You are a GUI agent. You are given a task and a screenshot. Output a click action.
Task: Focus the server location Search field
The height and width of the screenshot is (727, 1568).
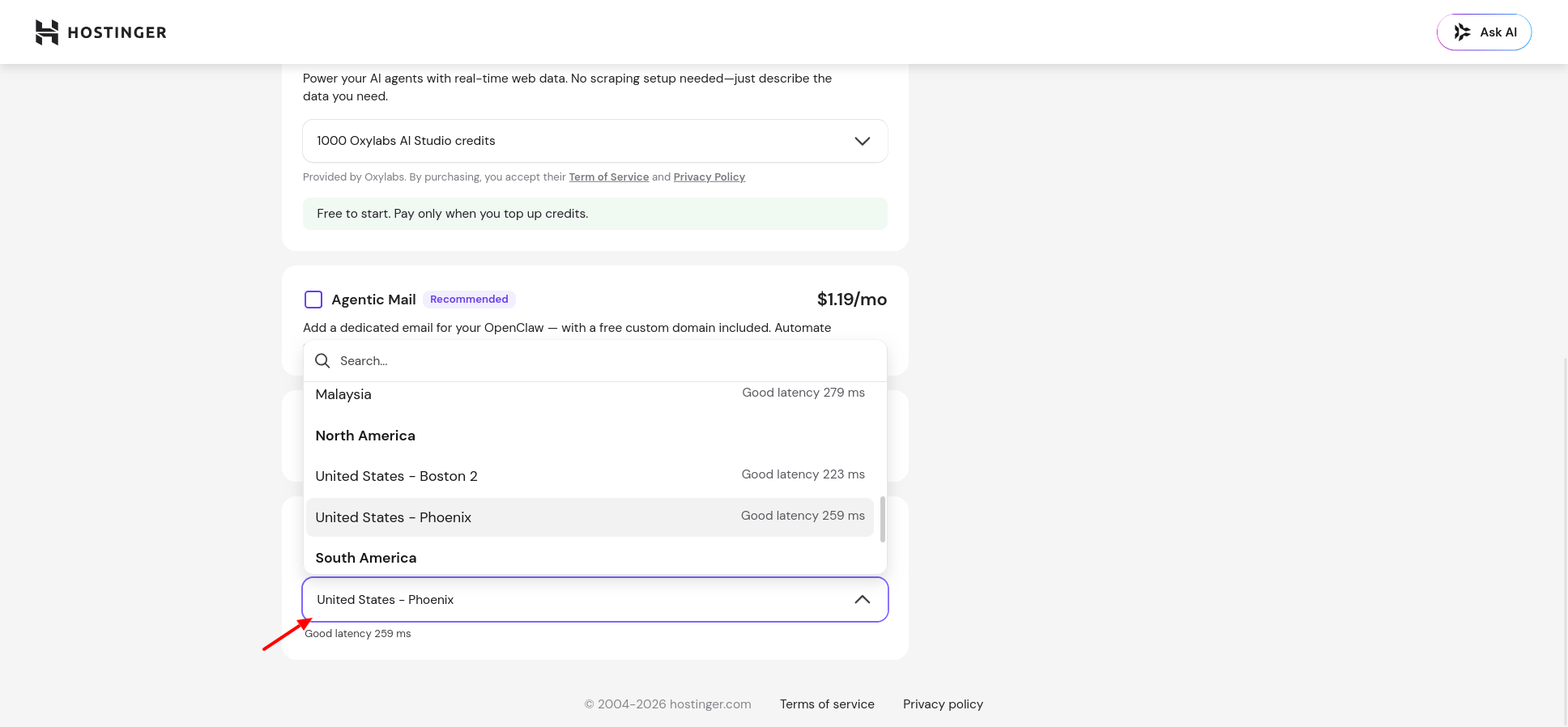595,361
